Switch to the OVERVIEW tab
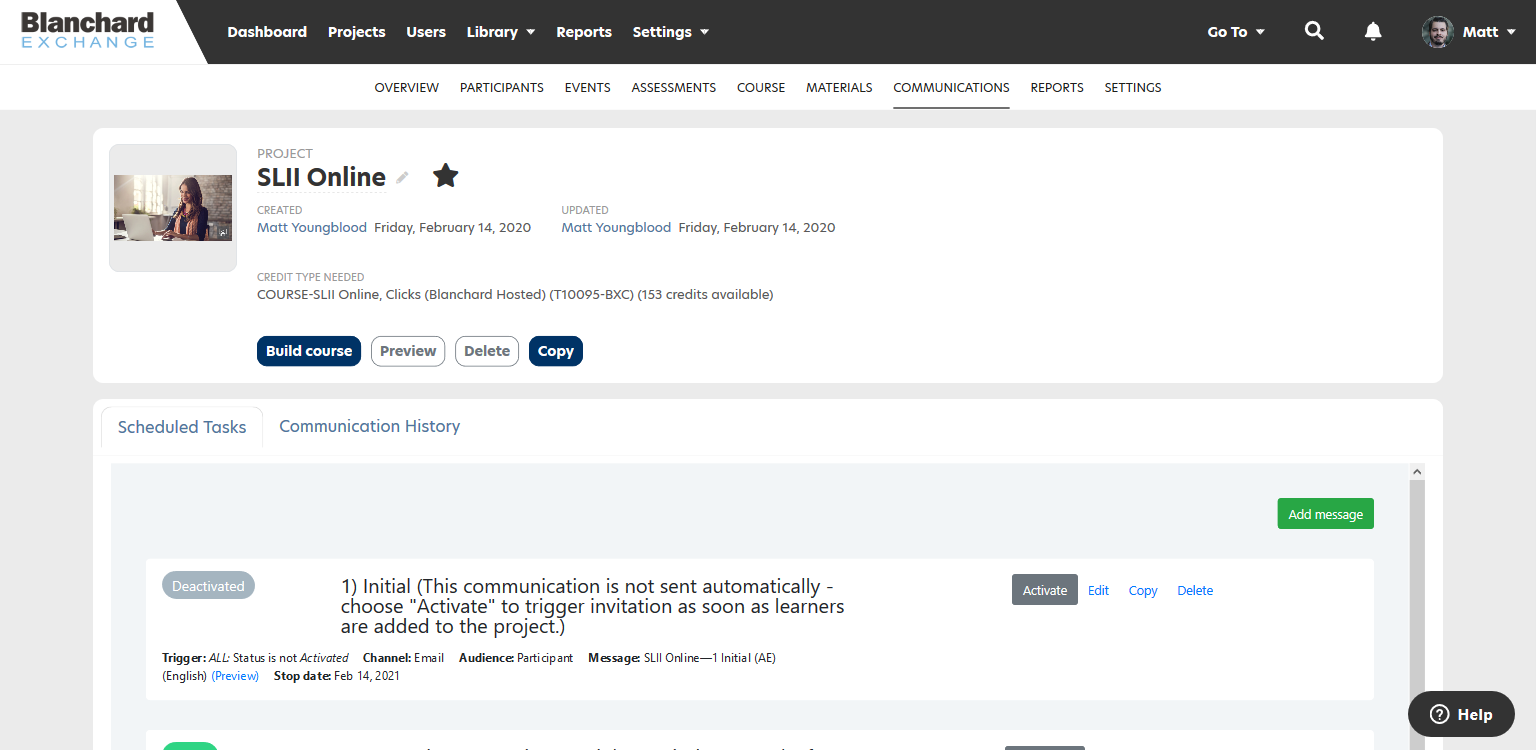 (407, 88)
